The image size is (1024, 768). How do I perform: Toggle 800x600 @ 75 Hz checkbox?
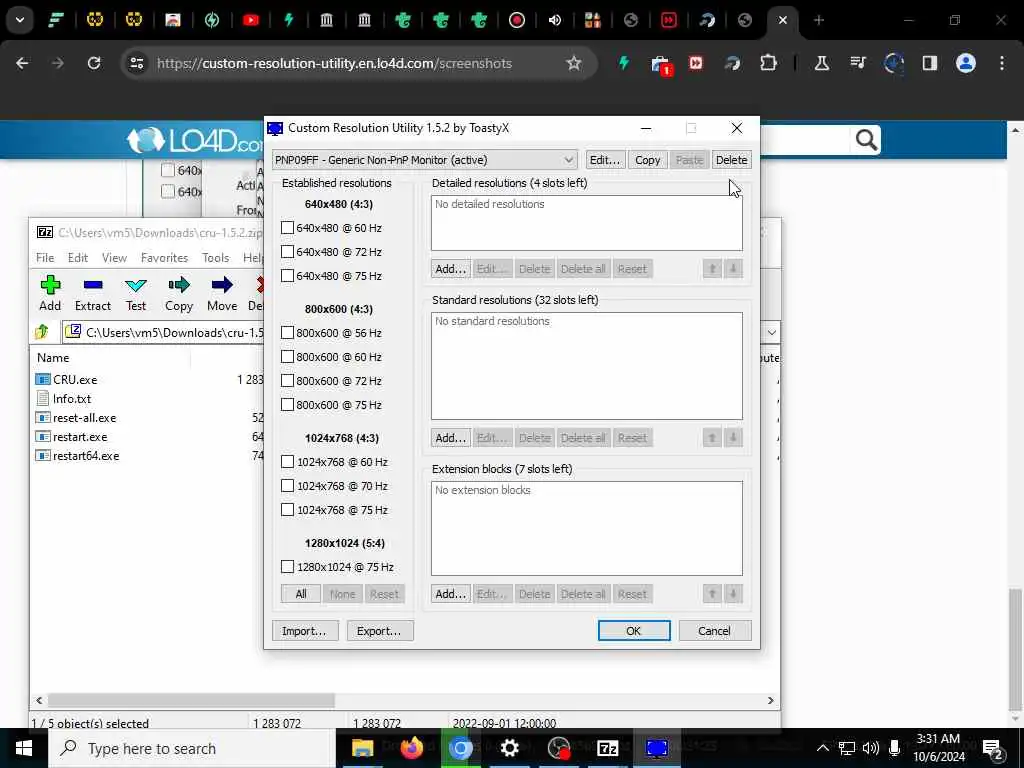[287, 405]
